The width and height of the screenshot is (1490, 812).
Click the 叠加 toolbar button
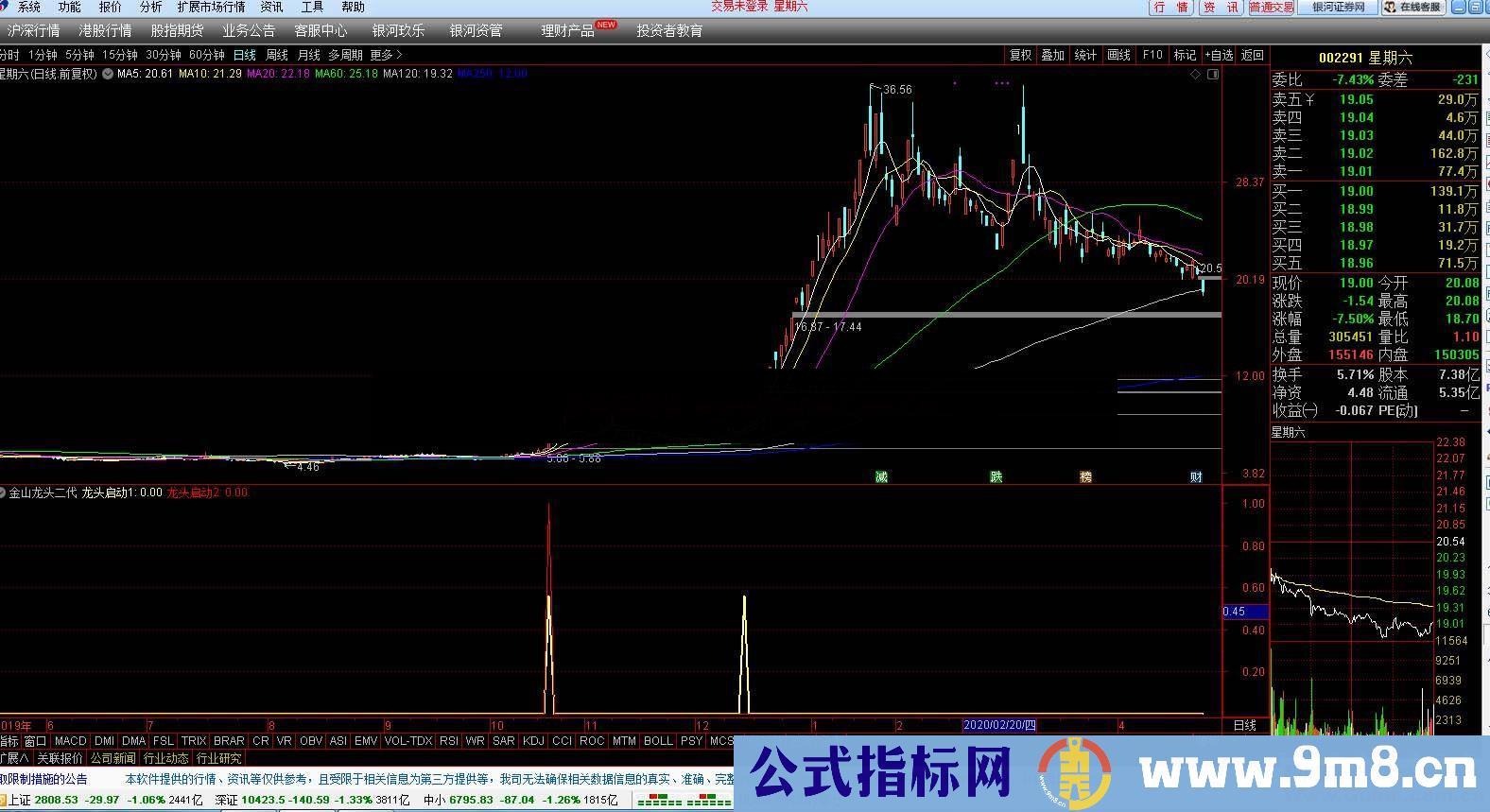(1053, 55)
